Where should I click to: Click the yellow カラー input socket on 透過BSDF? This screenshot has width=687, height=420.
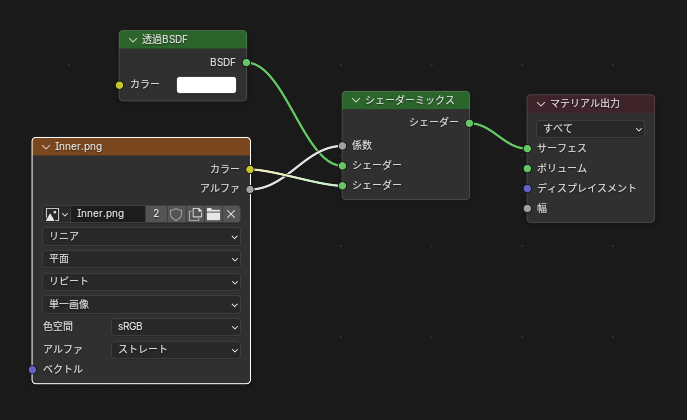pyautogui.click(x=119, y=85)
